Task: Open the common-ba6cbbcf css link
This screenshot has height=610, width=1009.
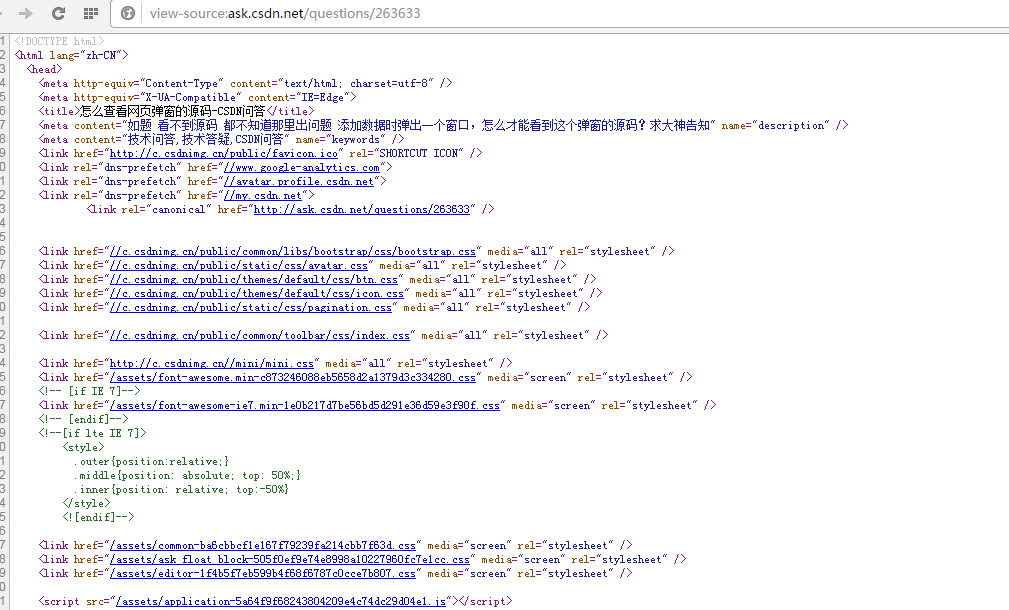Action: point(263,546)
